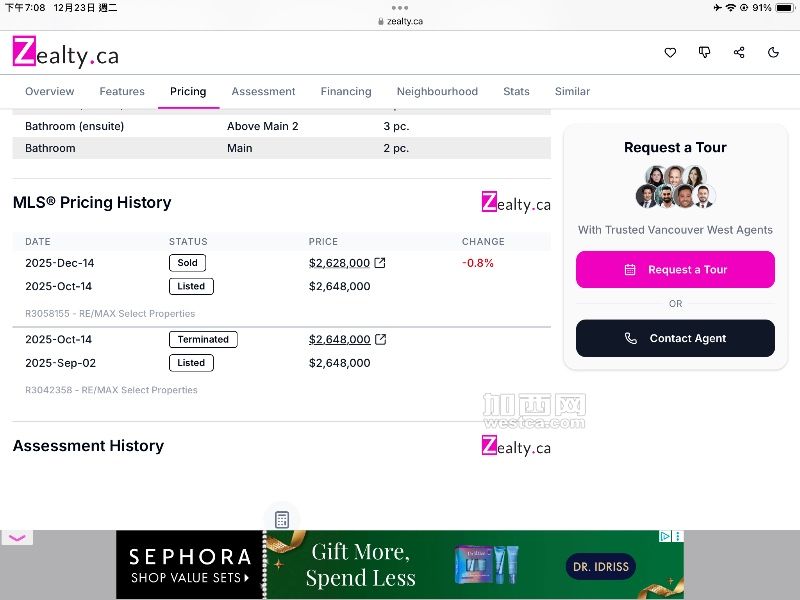Click the Contact Agent button
Viewport: 800px width, 600px height.
click(x=675, y=338)
